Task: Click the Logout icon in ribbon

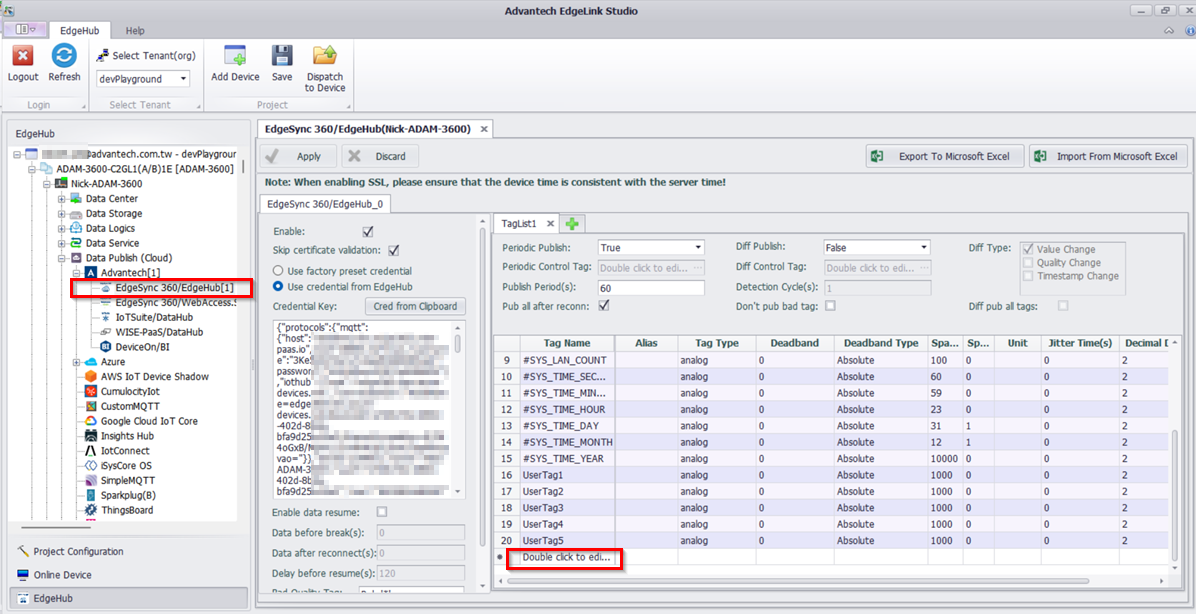Action: point(23,57)
